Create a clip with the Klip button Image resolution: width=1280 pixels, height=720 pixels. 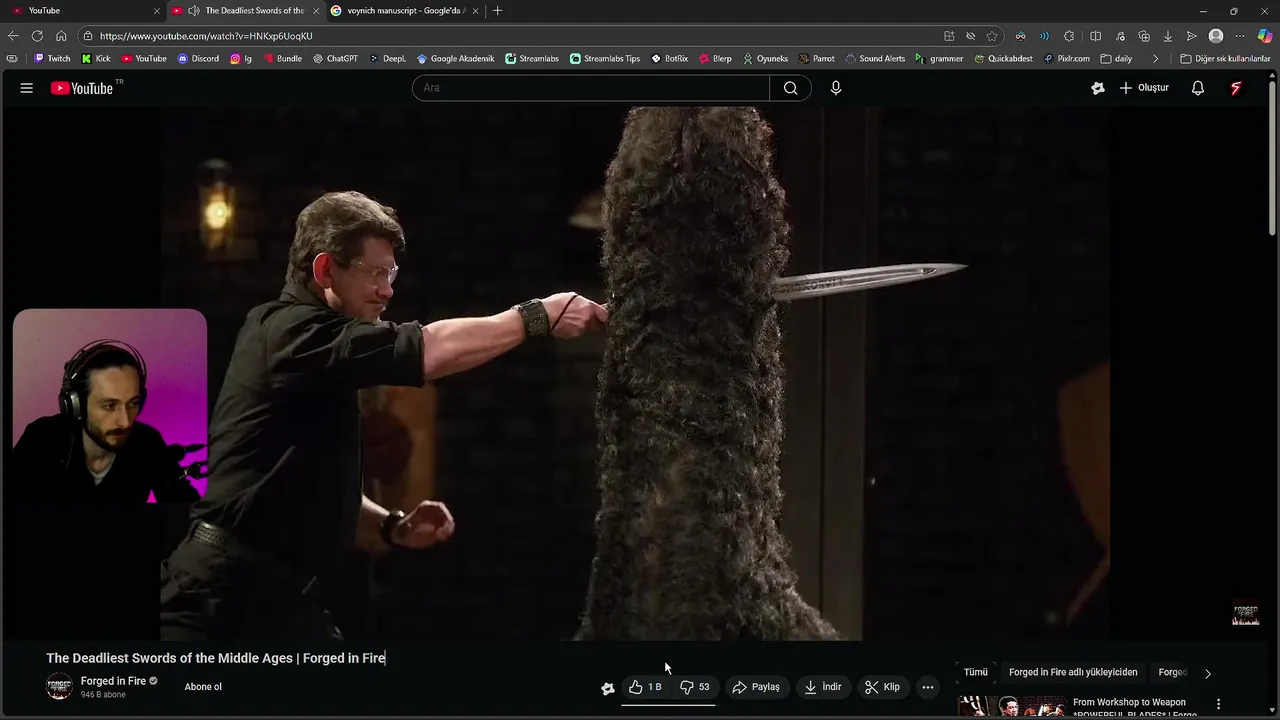click(882, 687)
